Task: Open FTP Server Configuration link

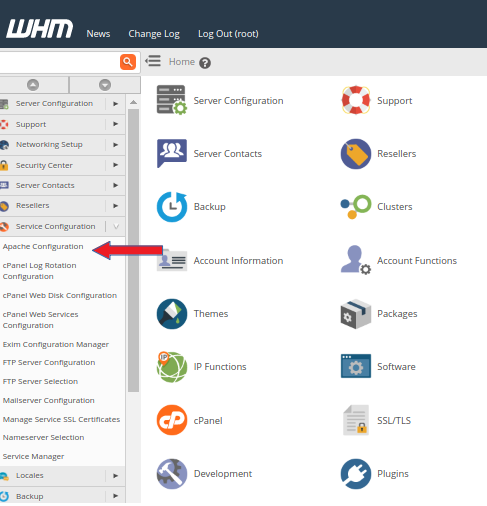Action: (49, 363)
